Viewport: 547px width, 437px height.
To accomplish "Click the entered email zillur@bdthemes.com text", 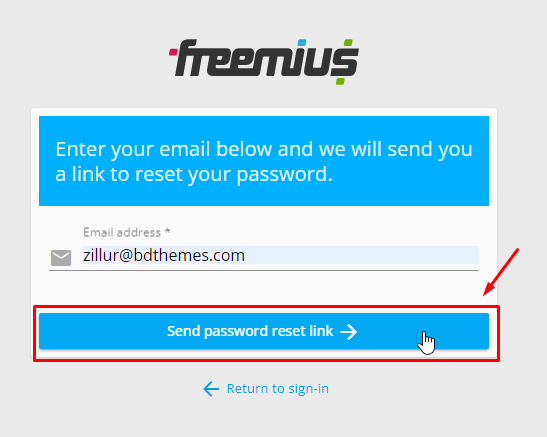I will (164, 256).
